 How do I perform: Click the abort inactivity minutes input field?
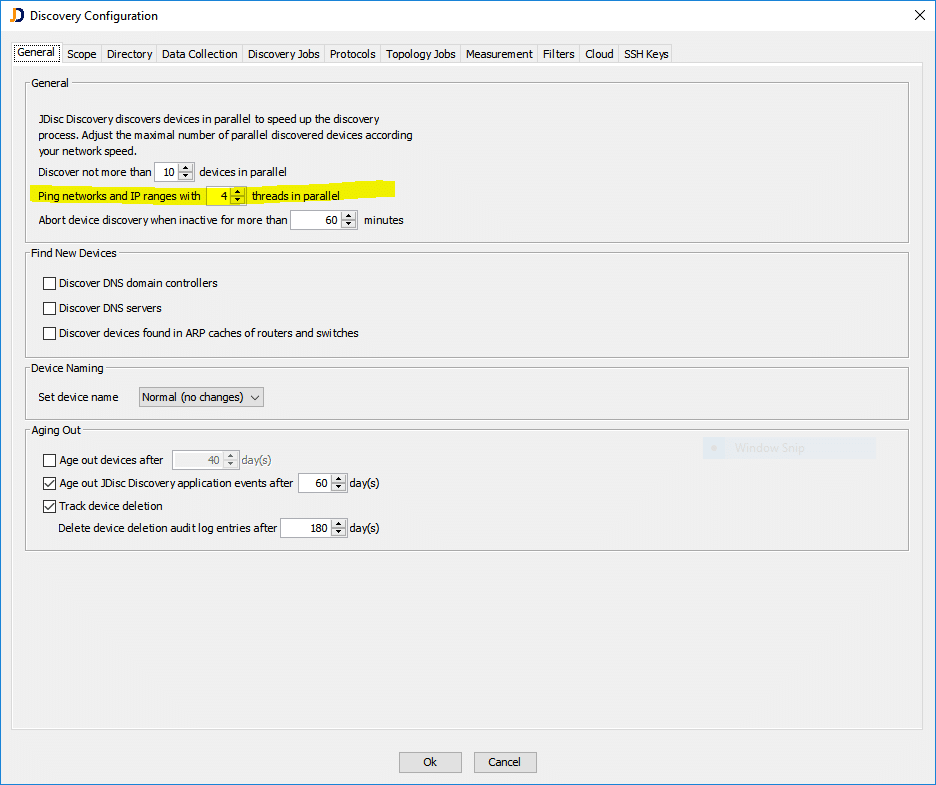[x=315, y=220]
